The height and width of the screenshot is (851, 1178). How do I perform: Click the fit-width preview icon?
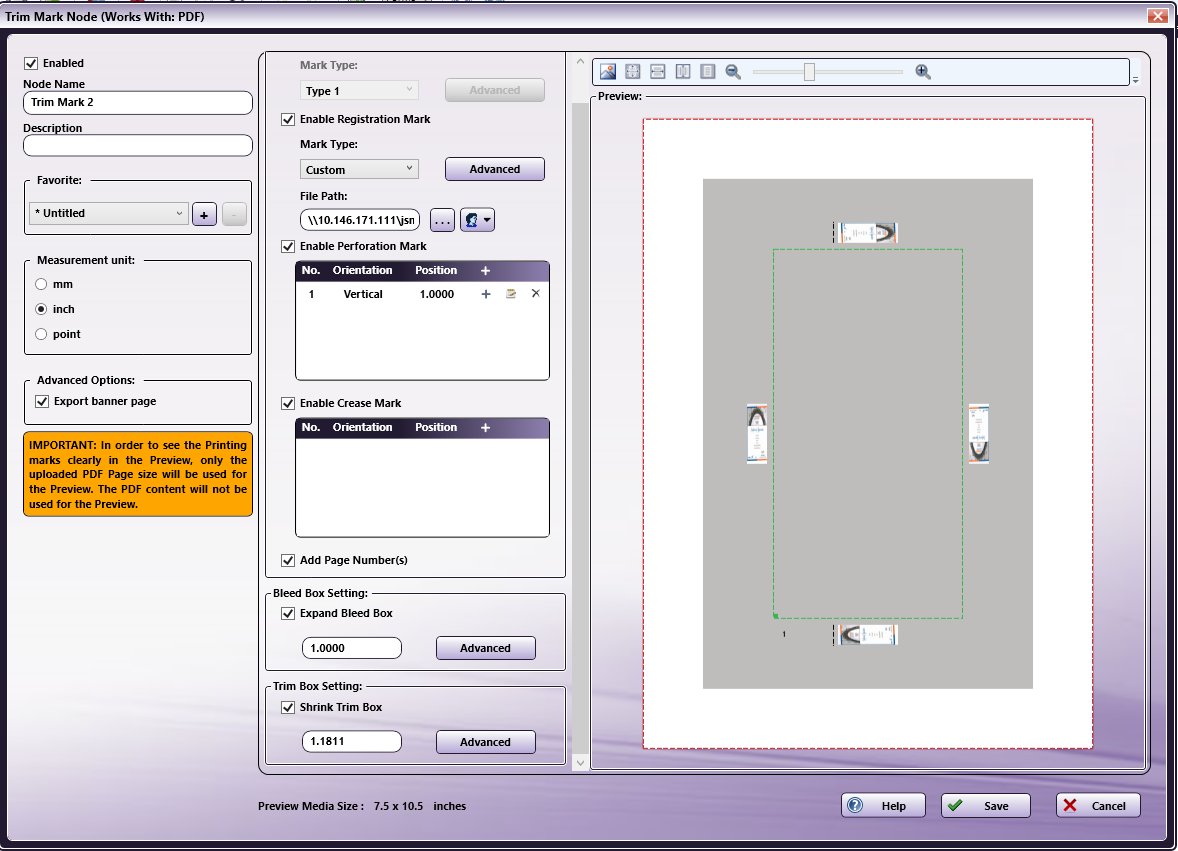[x=657, y=71]
